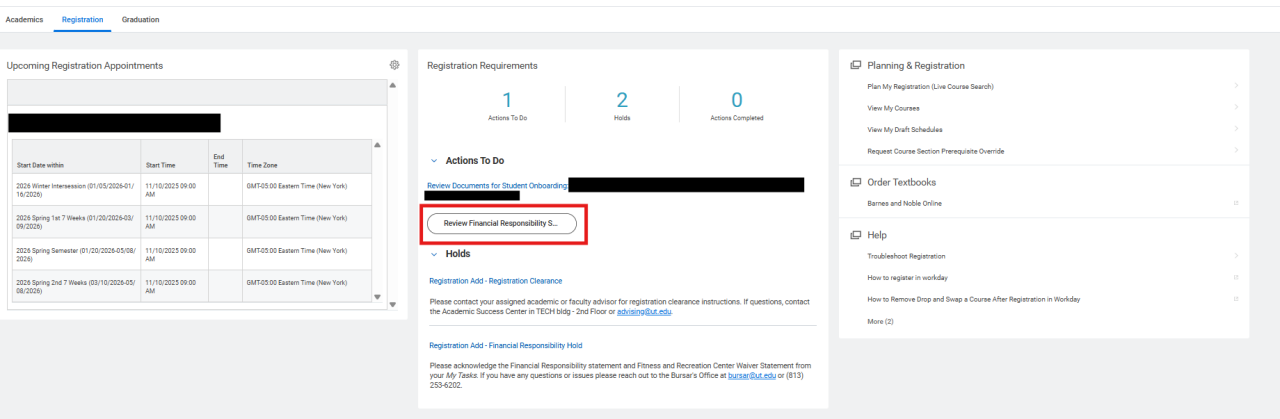The width and height of the screenshot is (1280, 419).
Task: Expand More (2) under Help
Action: (880, 321)
